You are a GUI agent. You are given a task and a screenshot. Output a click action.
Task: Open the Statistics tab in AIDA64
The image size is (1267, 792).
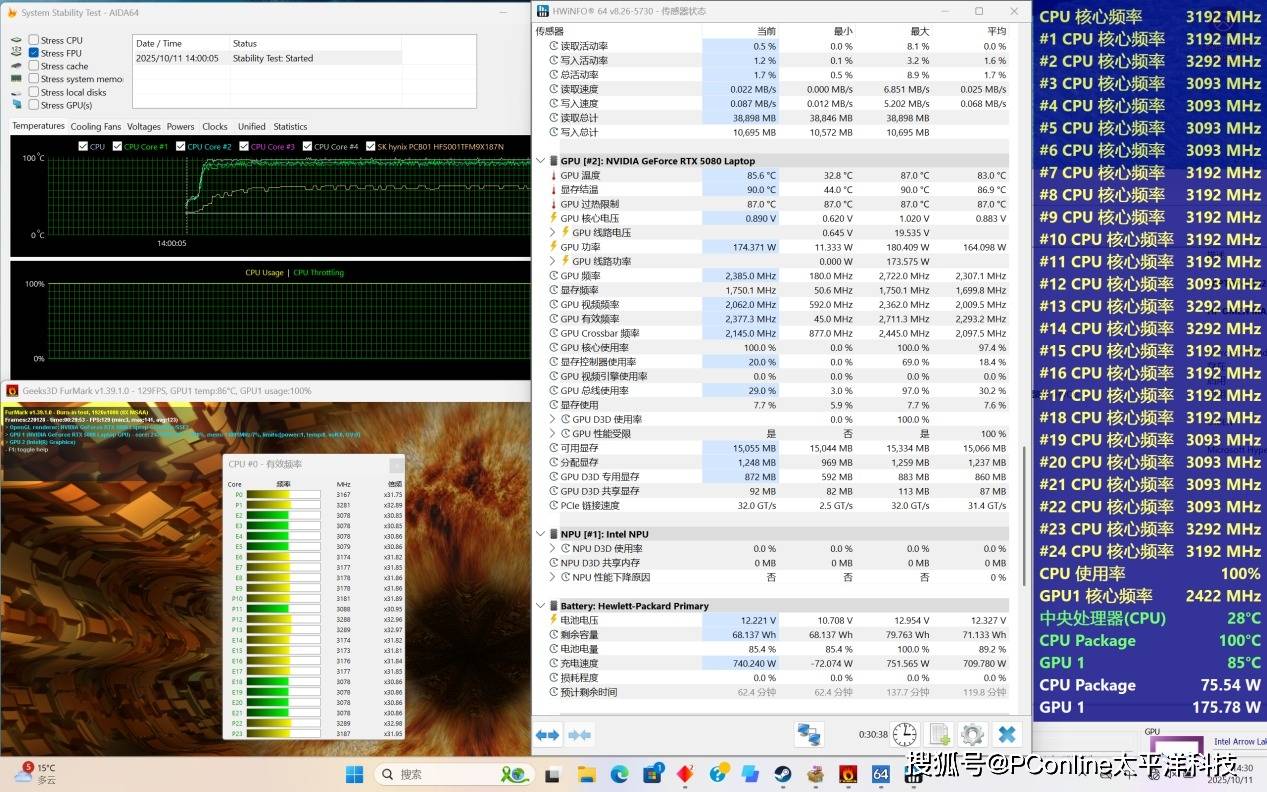coord(290,127)
